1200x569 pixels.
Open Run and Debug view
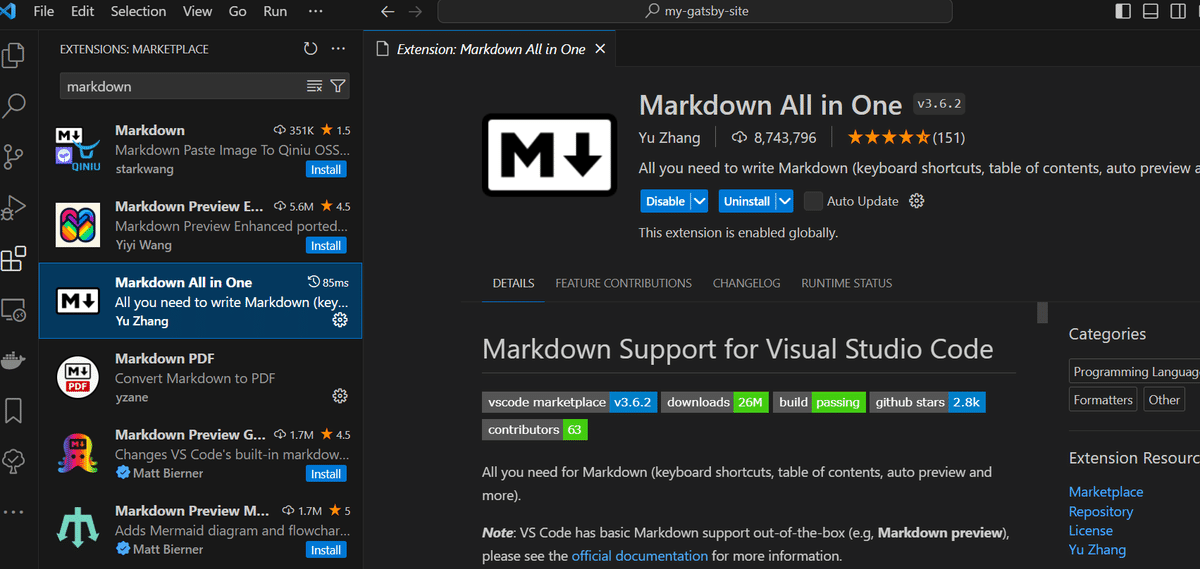coord(14,208)
